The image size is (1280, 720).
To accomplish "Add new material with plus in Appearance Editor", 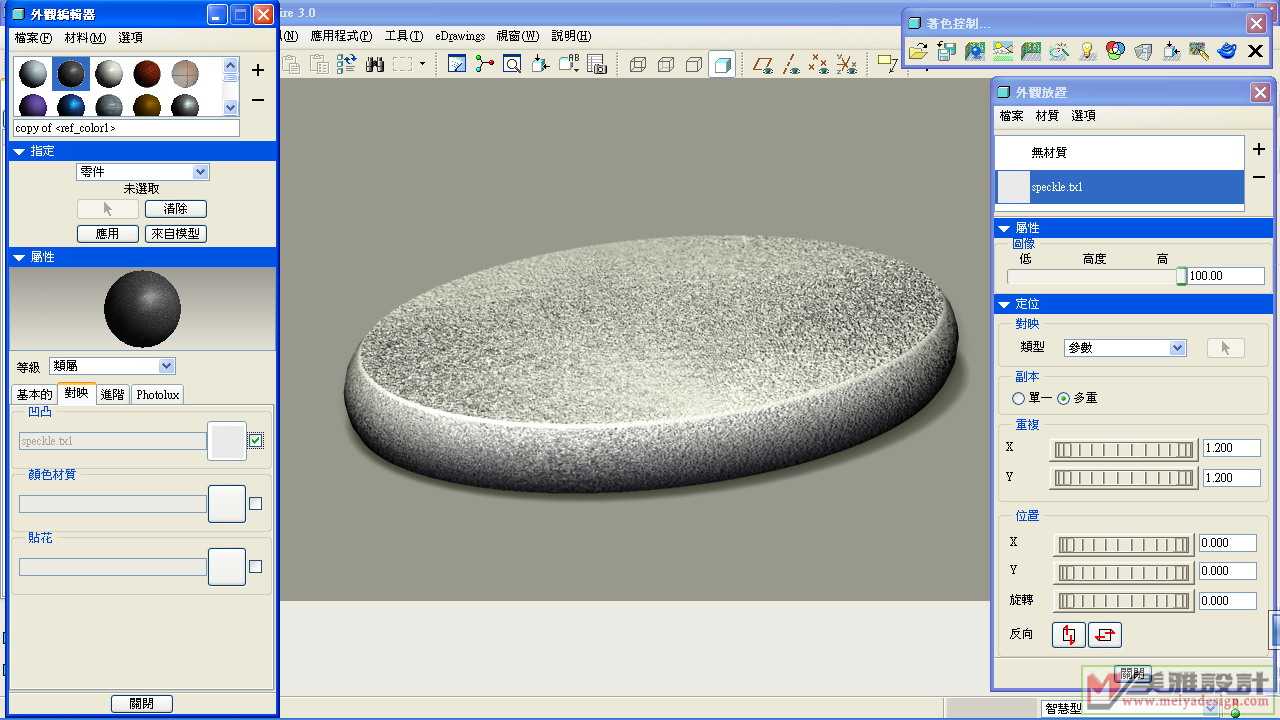I will click(x=258, y=70).
